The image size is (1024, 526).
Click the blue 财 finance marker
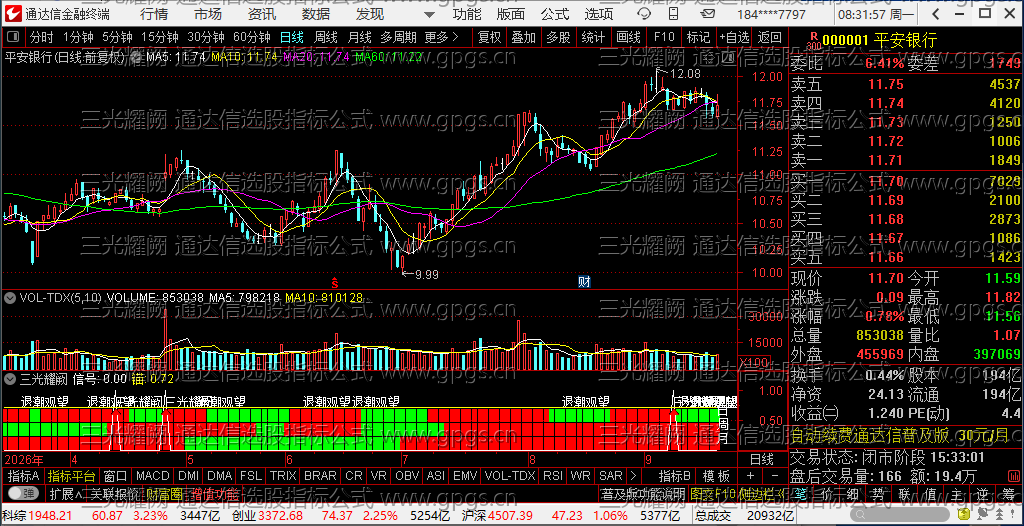(x=584, y=282)
